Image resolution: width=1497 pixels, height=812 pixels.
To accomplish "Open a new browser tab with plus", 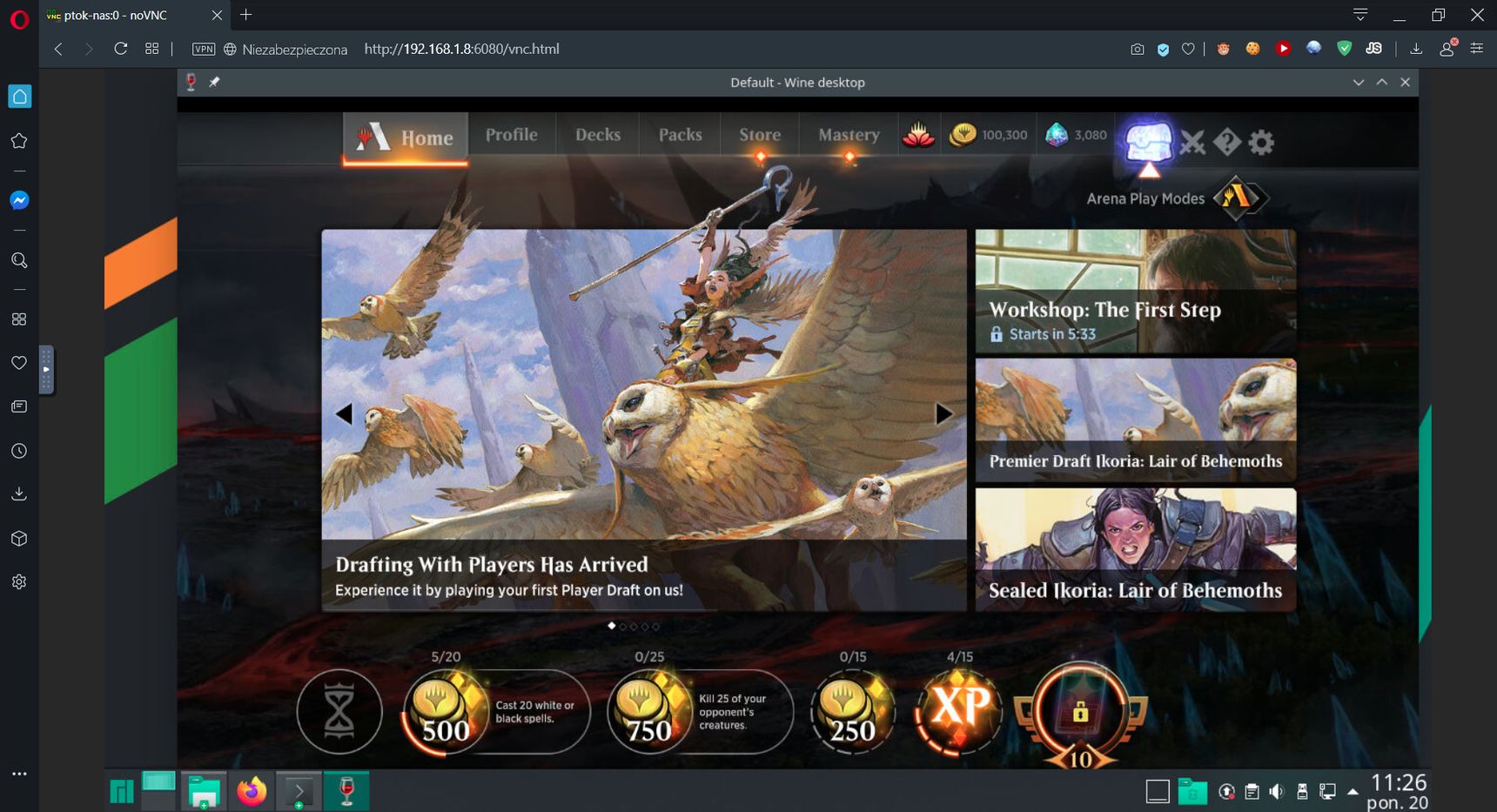I will click(245, 15).
